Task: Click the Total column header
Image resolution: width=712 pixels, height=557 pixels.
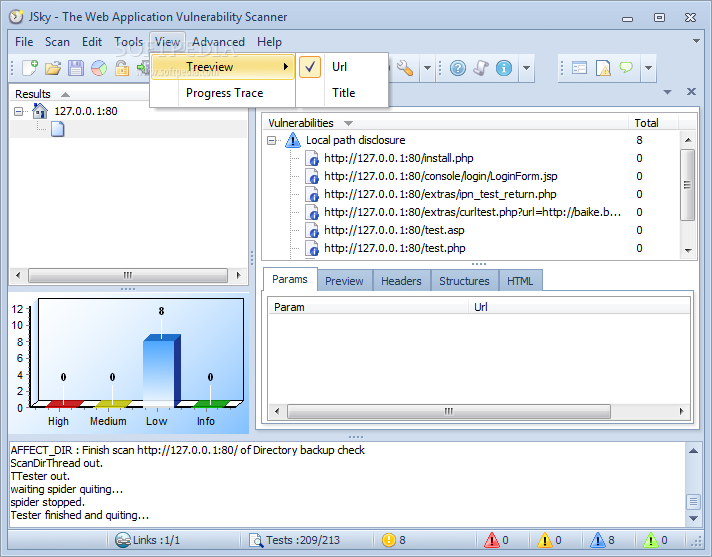Action: pyautogui.click(x=653, y=123)
